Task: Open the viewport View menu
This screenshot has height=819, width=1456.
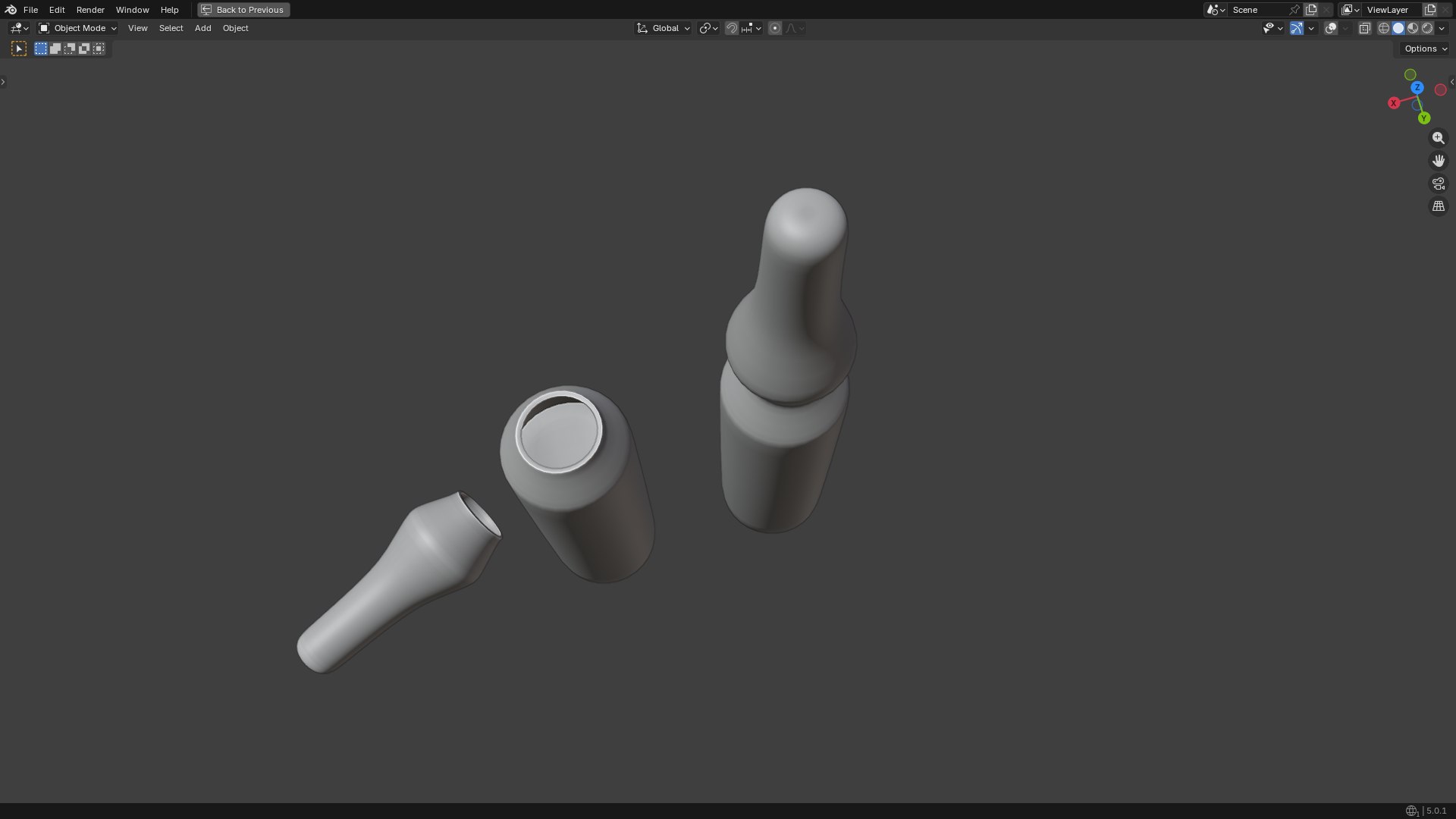Action: (137, 28)
